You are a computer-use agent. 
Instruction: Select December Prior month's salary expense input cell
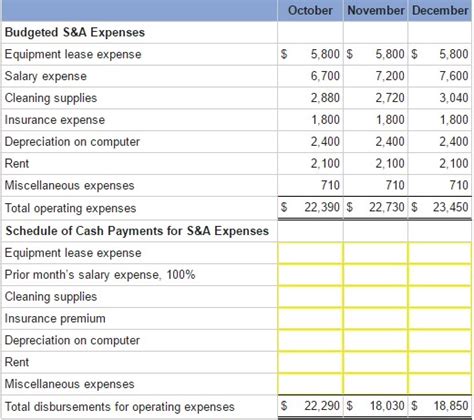pyautogui.click(x=440, y=275)
